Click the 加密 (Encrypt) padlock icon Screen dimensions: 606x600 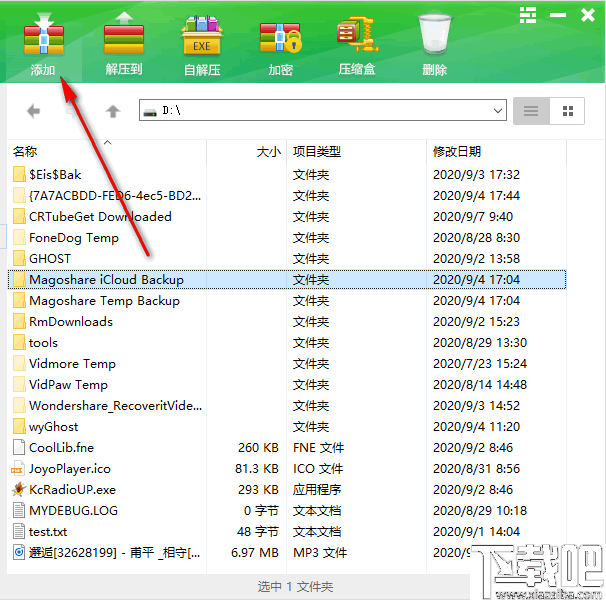tap(281, 38)
